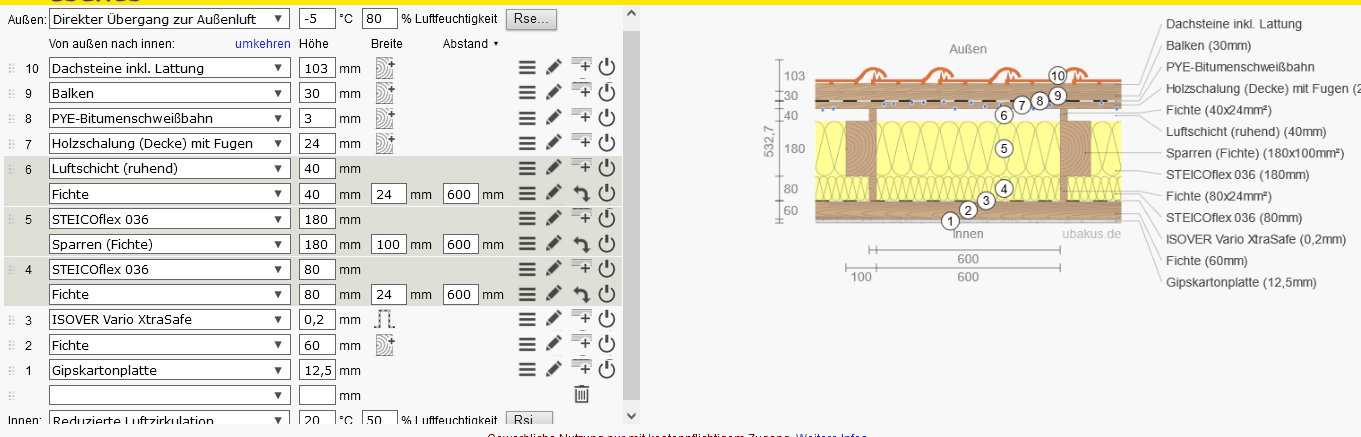This screenshot has height=437, width=1361.
Task: Expand the Abstand column dropdown arrow
Action: [x=496, y=44]
